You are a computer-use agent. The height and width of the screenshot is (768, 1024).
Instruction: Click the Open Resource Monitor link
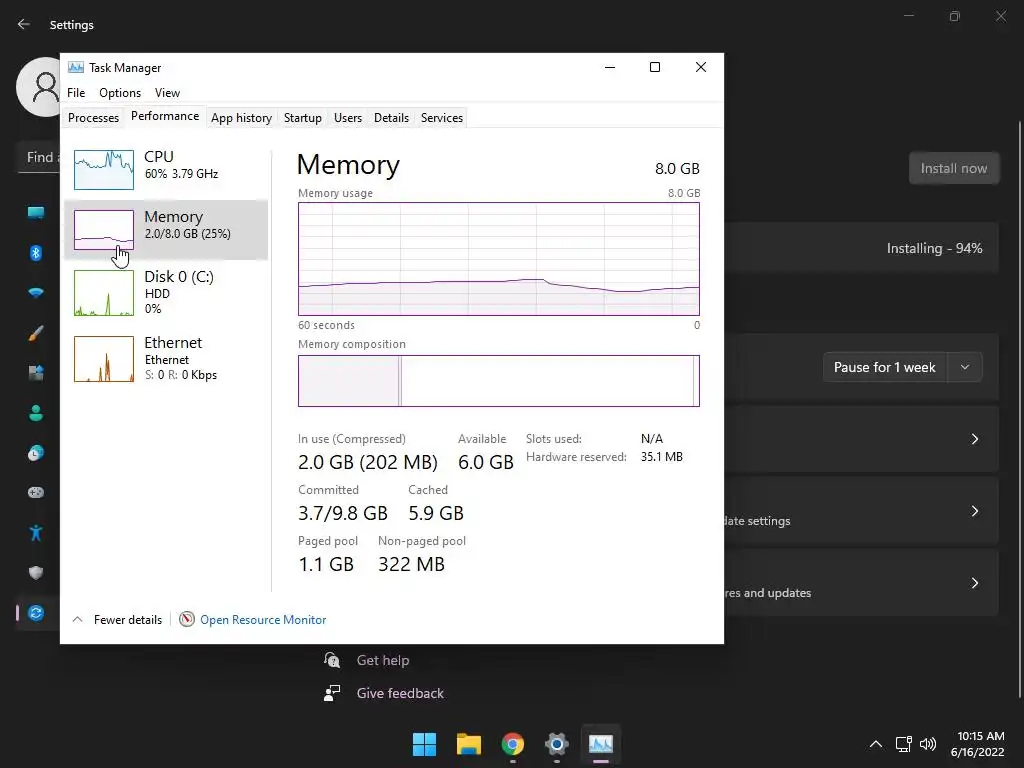pyautogui.click(x=263, y=620)
